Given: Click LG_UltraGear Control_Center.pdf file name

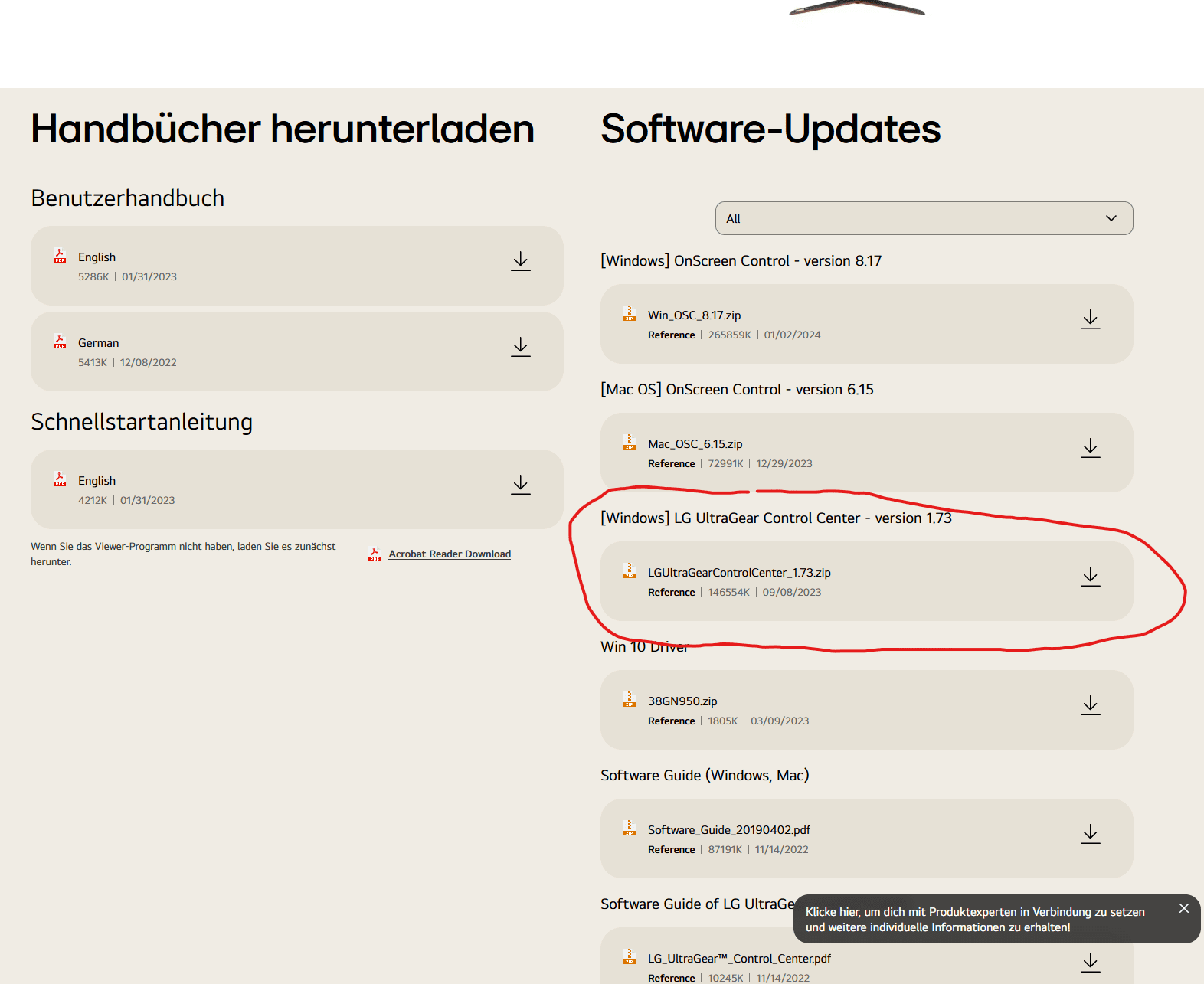Looking at the screenshot, I should point(739,959).
